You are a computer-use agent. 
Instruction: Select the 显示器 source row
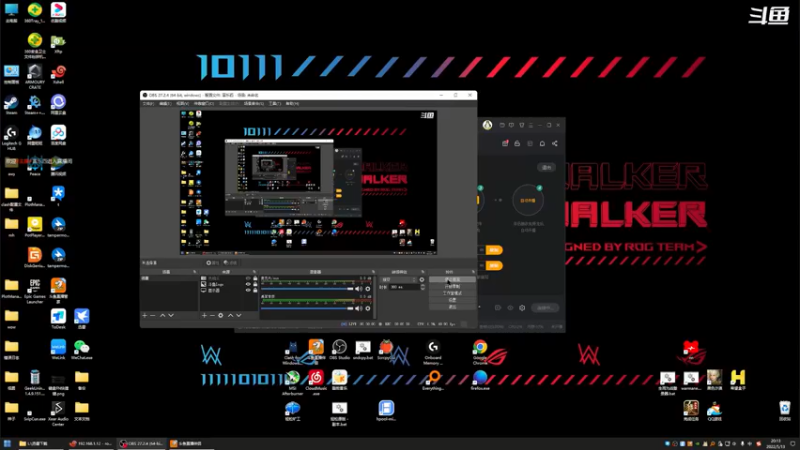click(x=229, y=290)
